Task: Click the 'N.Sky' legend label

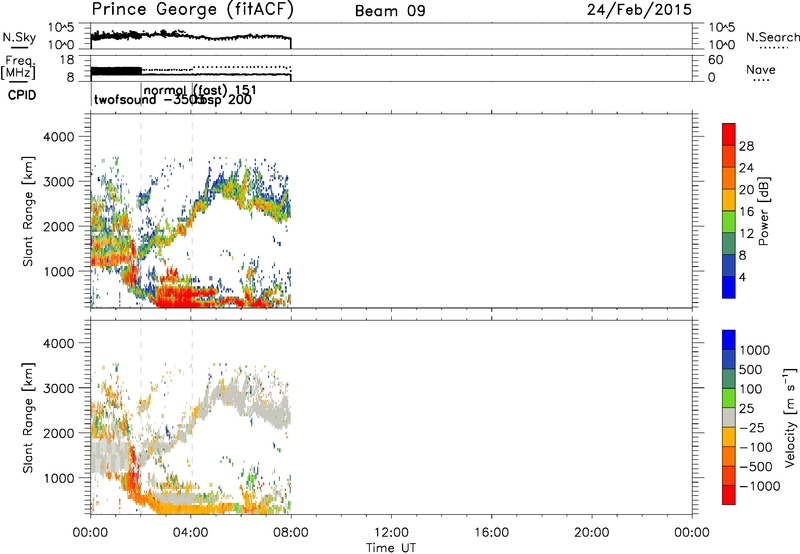Action: click(x=19, y=37)
